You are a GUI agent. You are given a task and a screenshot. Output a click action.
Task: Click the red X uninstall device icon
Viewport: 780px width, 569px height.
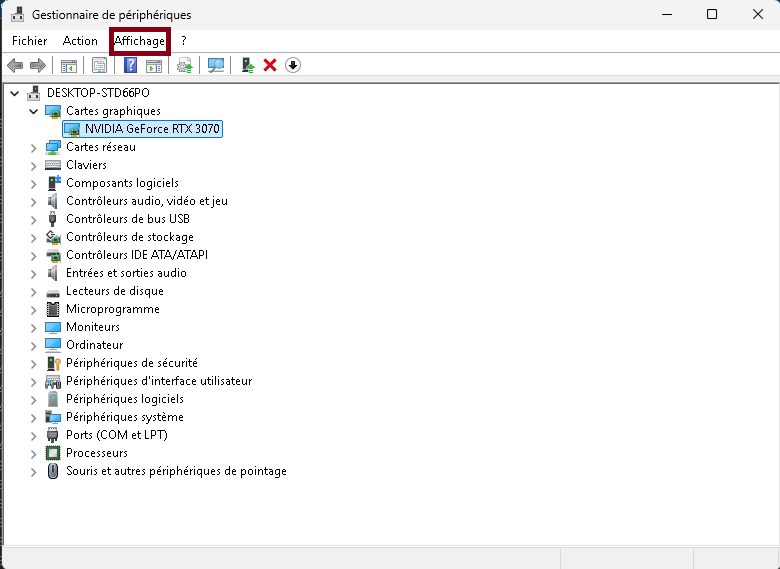pyautogui.click(x=270, y=66)
